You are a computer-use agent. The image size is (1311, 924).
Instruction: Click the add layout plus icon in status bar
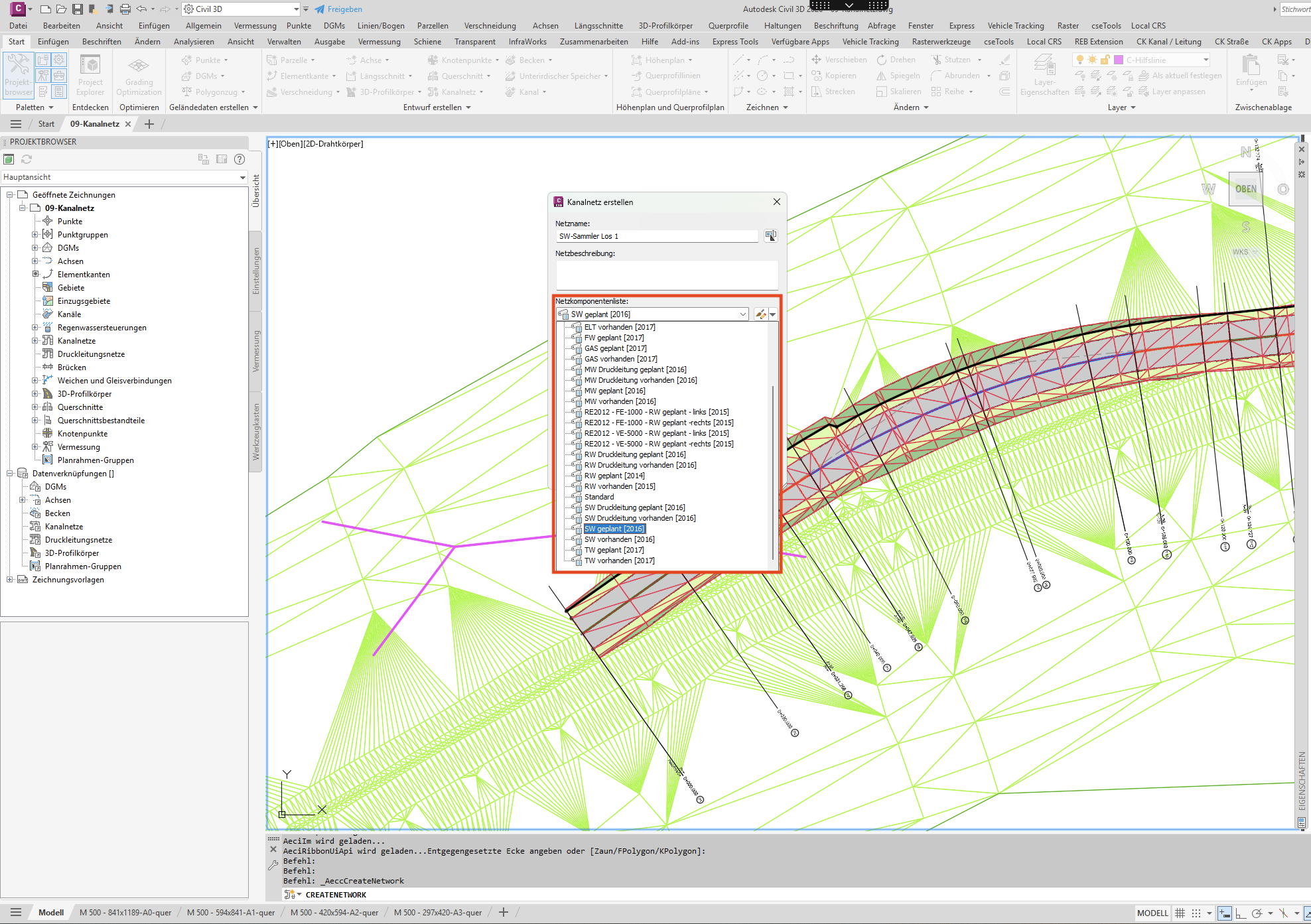click(x=504, y=912)
